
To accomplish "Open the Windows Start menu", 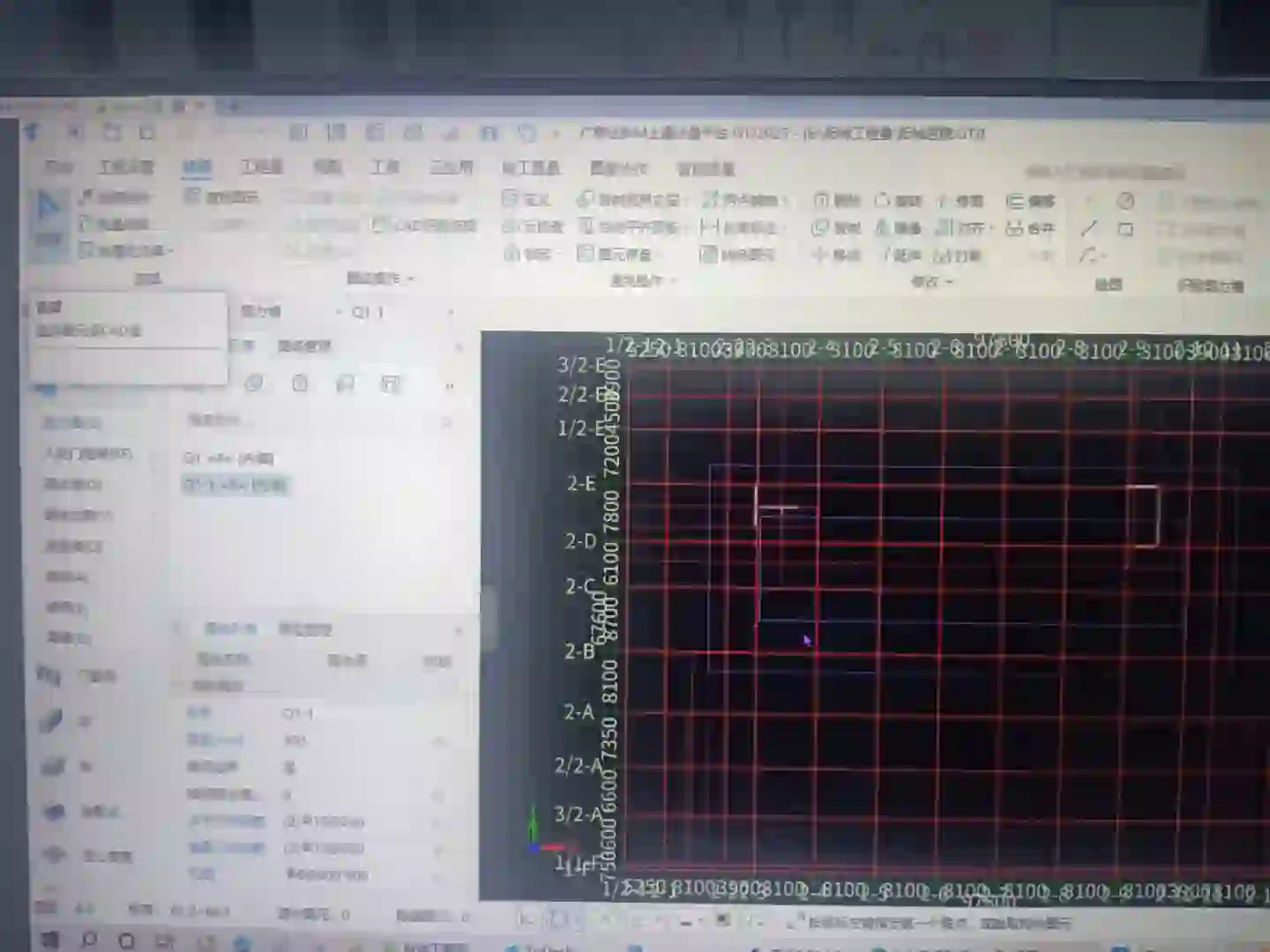I will 50,941.
